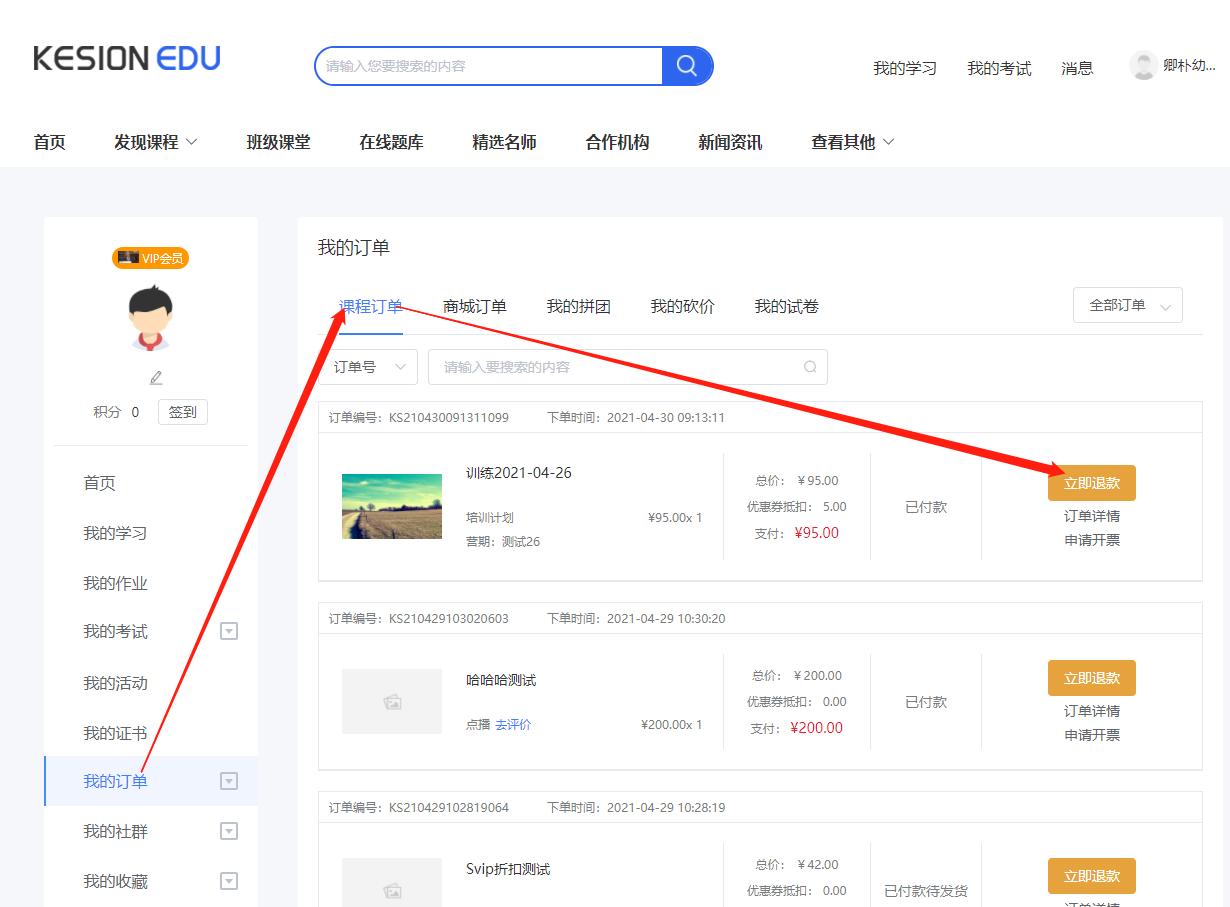Click order number KS210429103020603
Image resolution: width=1230 pixels, height=907 pixels.
tap(449, 618)
